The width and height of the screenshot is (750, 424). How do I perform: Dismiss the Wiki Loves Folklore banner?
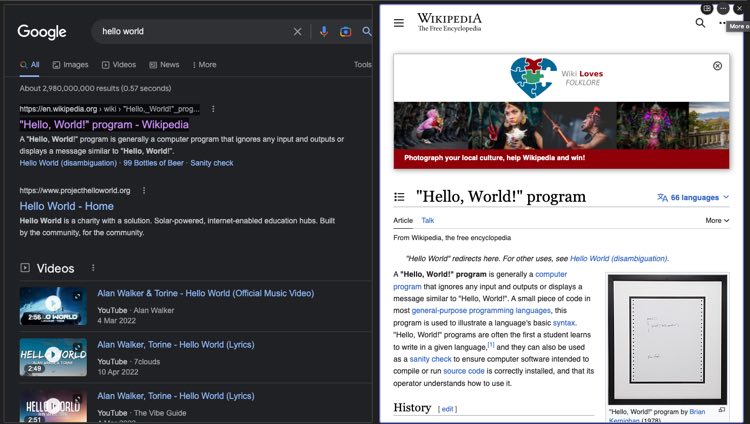717,66
